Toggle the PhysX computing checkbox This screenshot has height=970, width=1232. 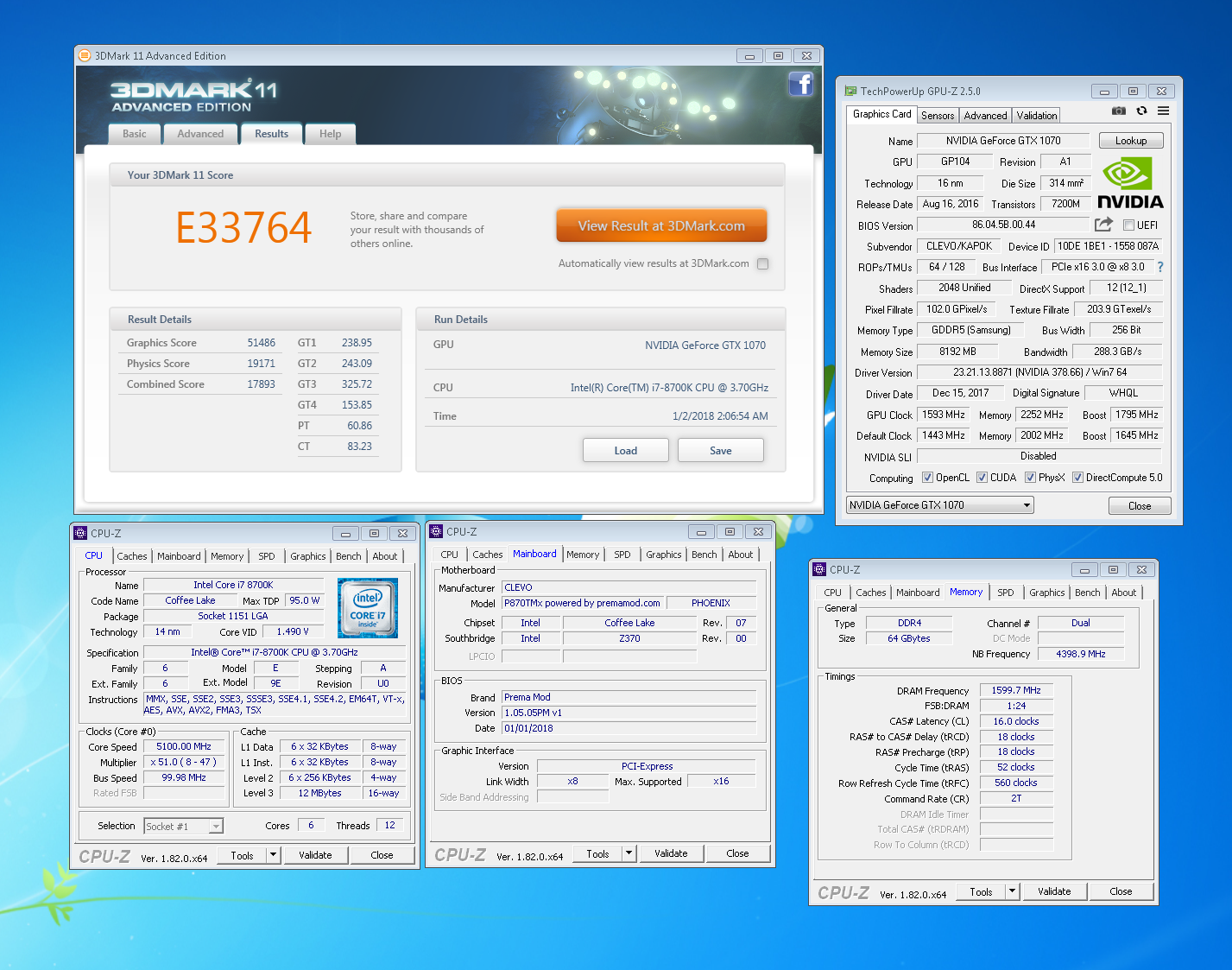pos(1030,478)
